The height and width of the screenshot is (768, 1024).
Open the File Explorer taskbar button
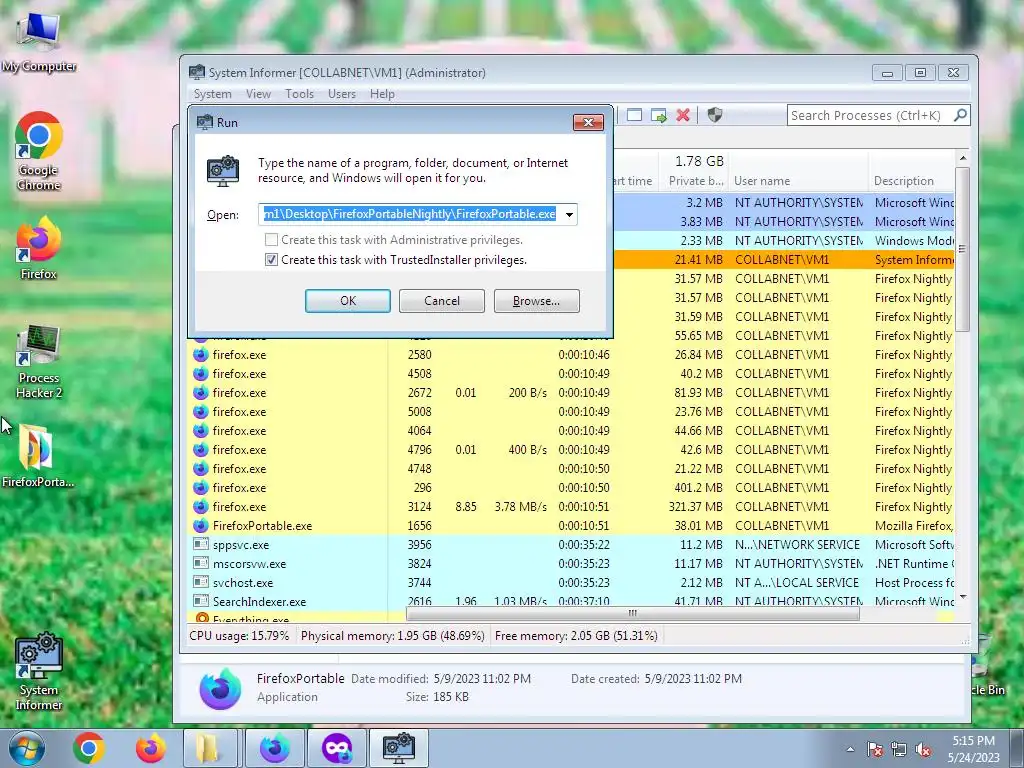pyautogui.click(x=212, y=748)
